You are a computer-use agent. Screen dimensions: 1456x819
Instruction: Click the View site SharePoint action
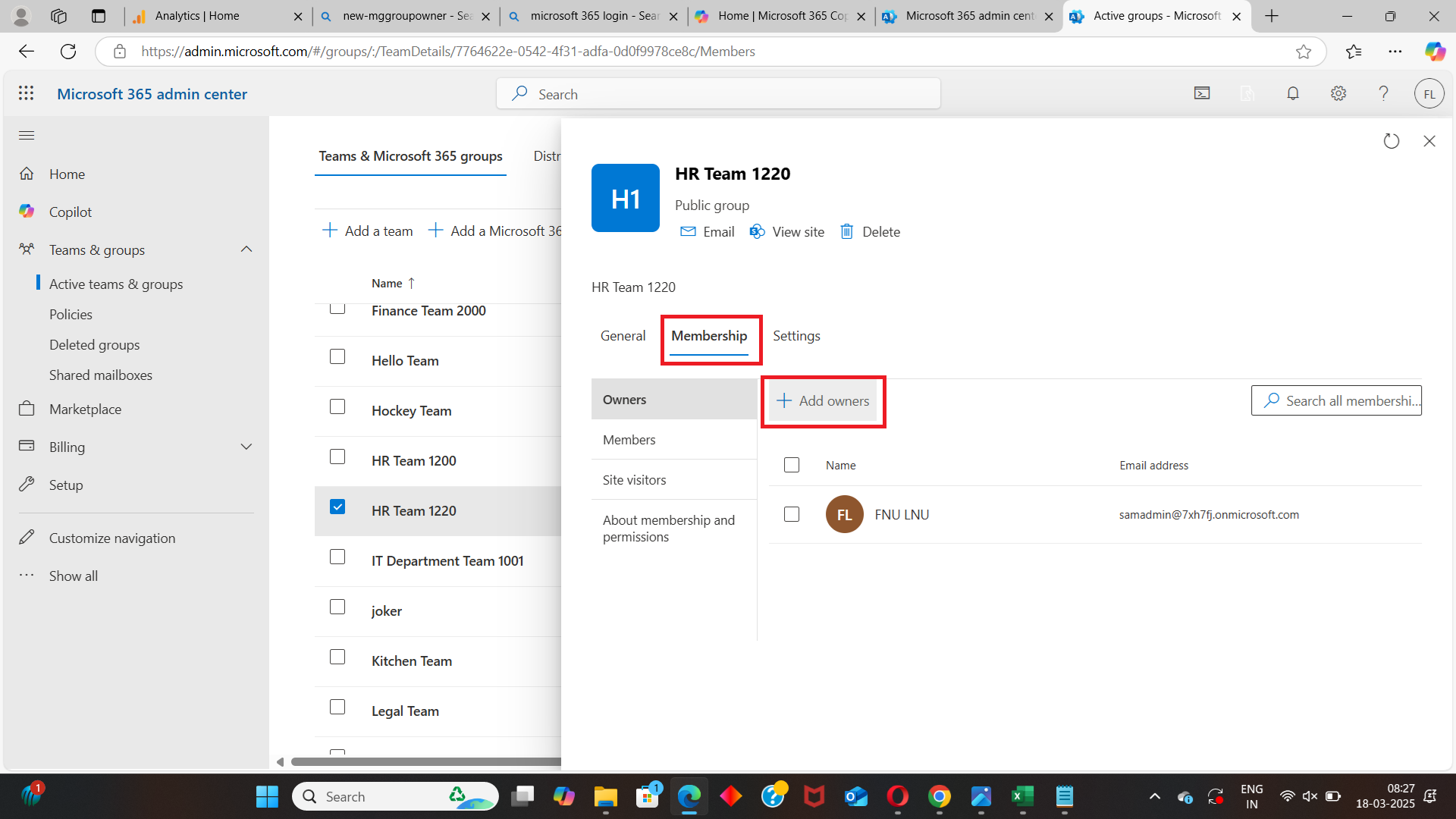786,232
